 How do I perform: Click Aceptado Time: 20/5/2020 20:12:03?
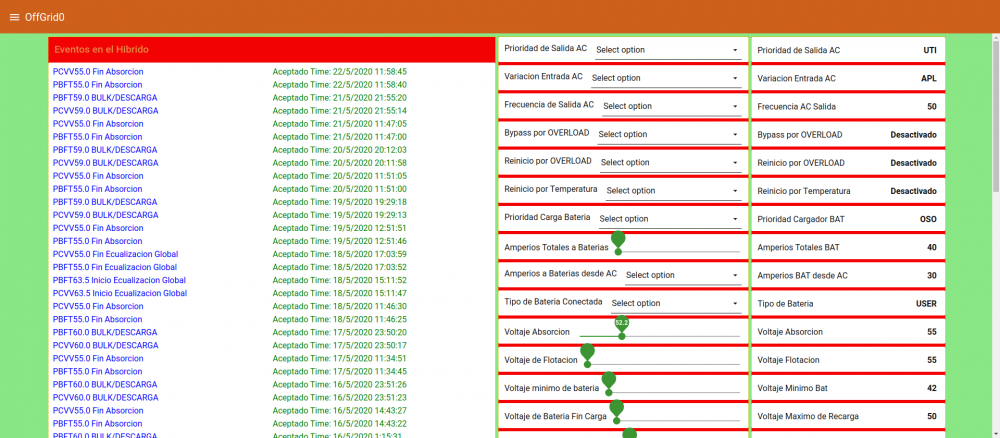[339, 150]
